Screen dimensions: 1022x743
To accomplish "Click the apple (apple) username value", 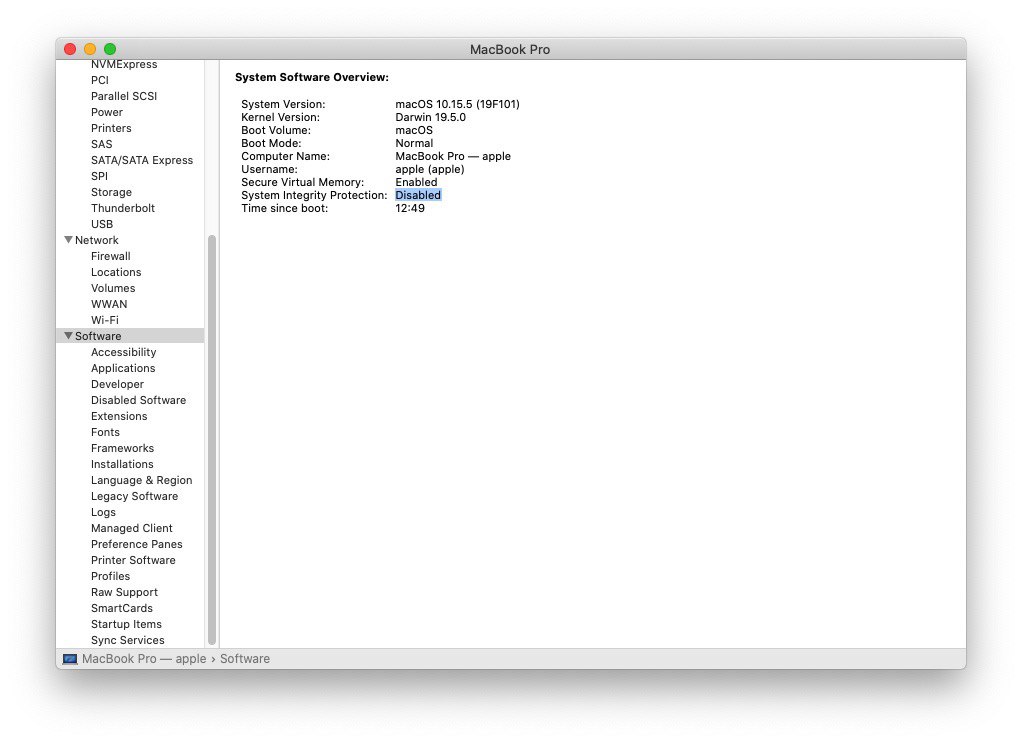I will (x=430, y=169).
